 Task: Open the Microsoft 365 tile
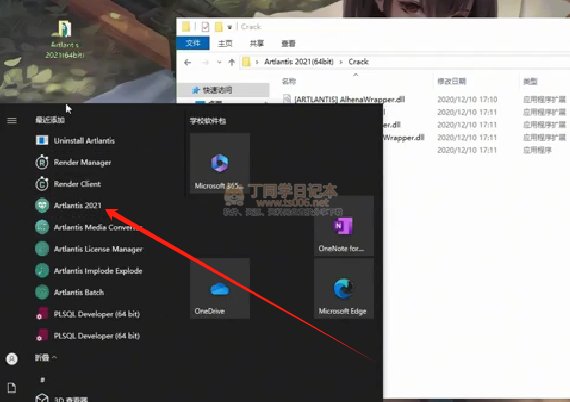[220, 163]
